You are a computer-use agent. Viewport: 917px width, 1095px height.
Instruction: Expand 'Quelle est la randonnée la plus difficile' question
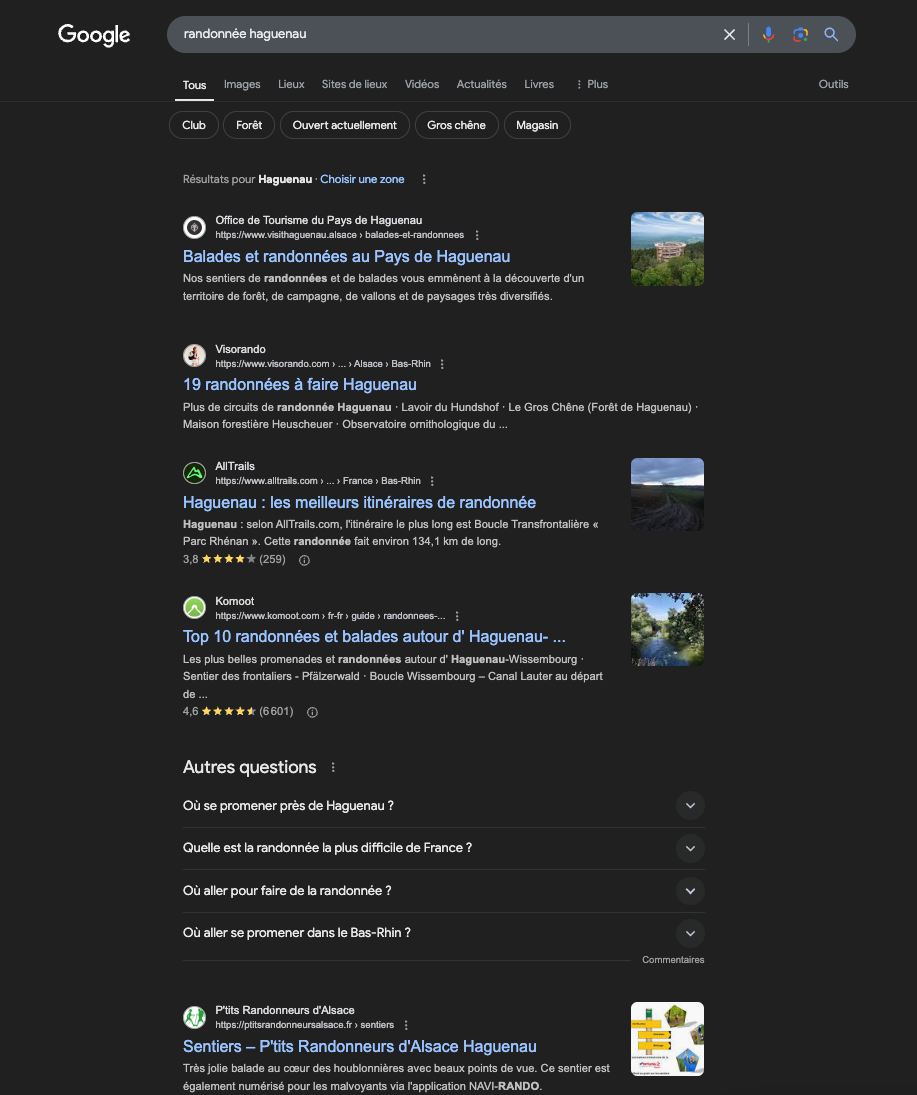point(443,848)
